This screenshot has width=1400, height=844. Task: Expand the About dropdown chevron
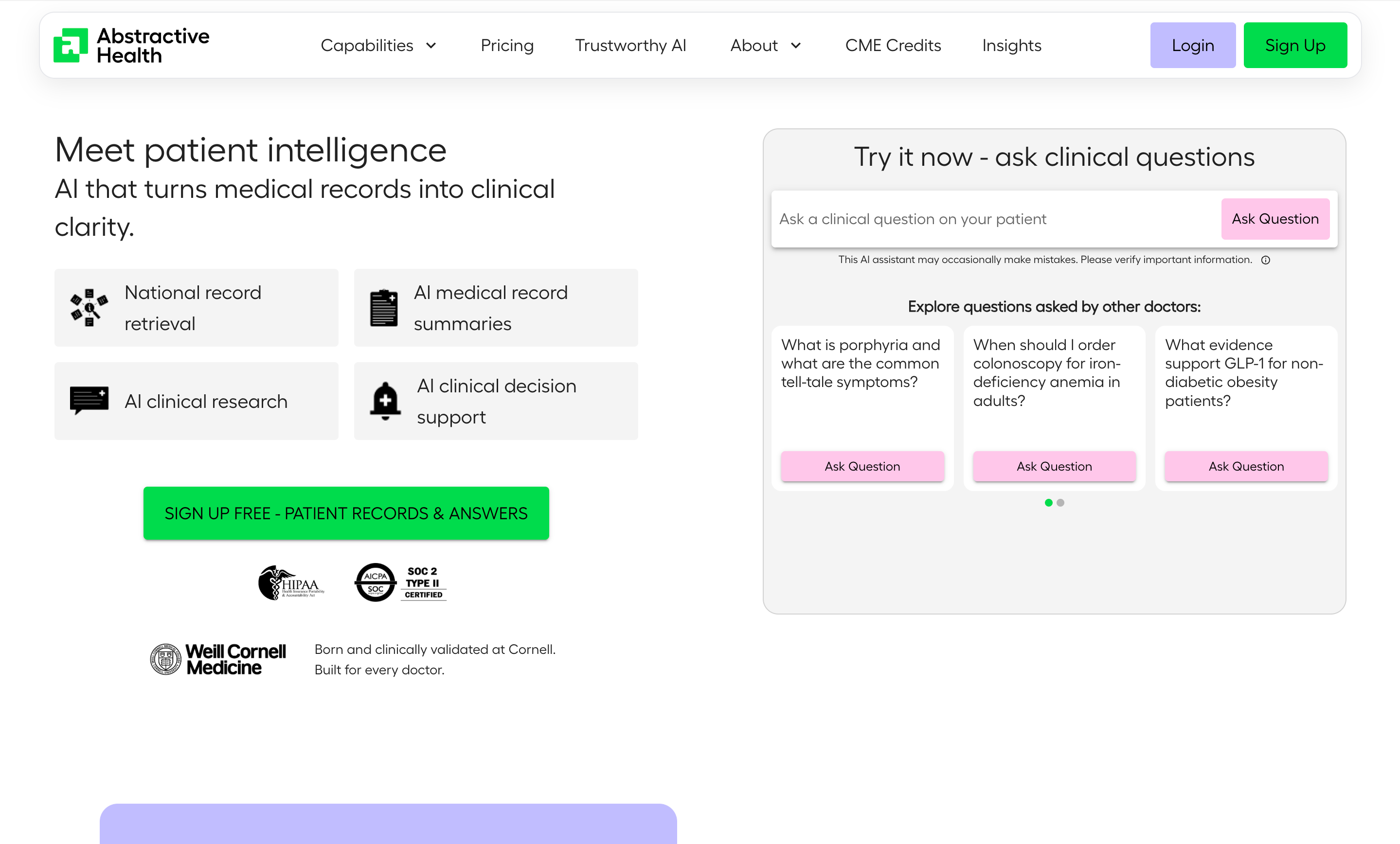pyautogui.click(x=796, y=45)
